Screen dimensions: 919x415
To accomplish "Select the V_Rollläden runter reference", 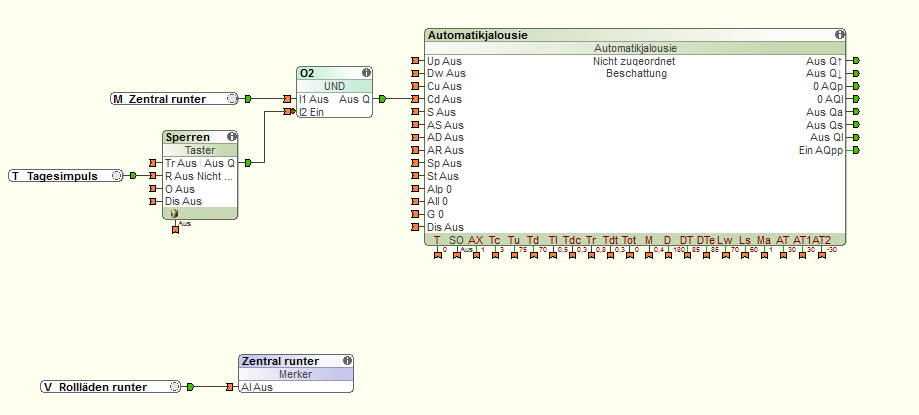I will click(x=111, y=387).
